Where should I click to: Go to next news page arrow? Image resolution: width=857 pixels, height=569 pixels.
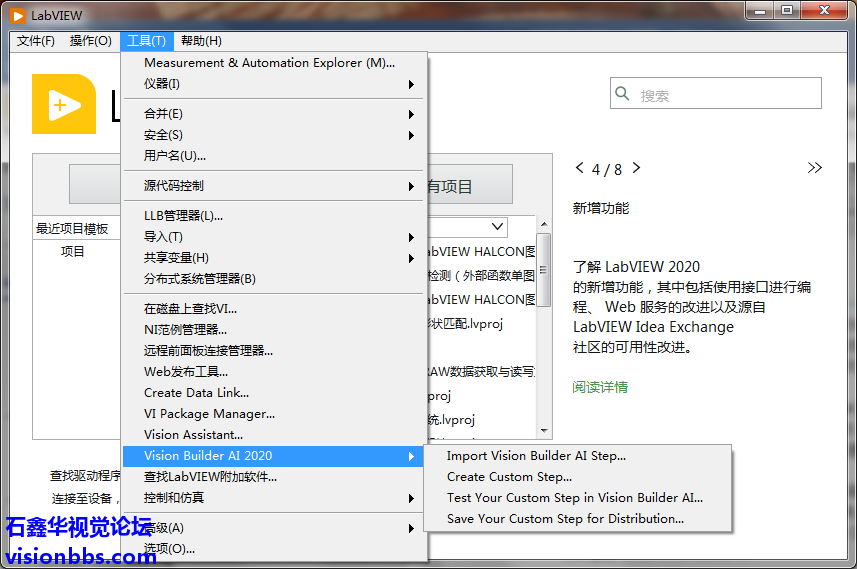tap(636, 168)
